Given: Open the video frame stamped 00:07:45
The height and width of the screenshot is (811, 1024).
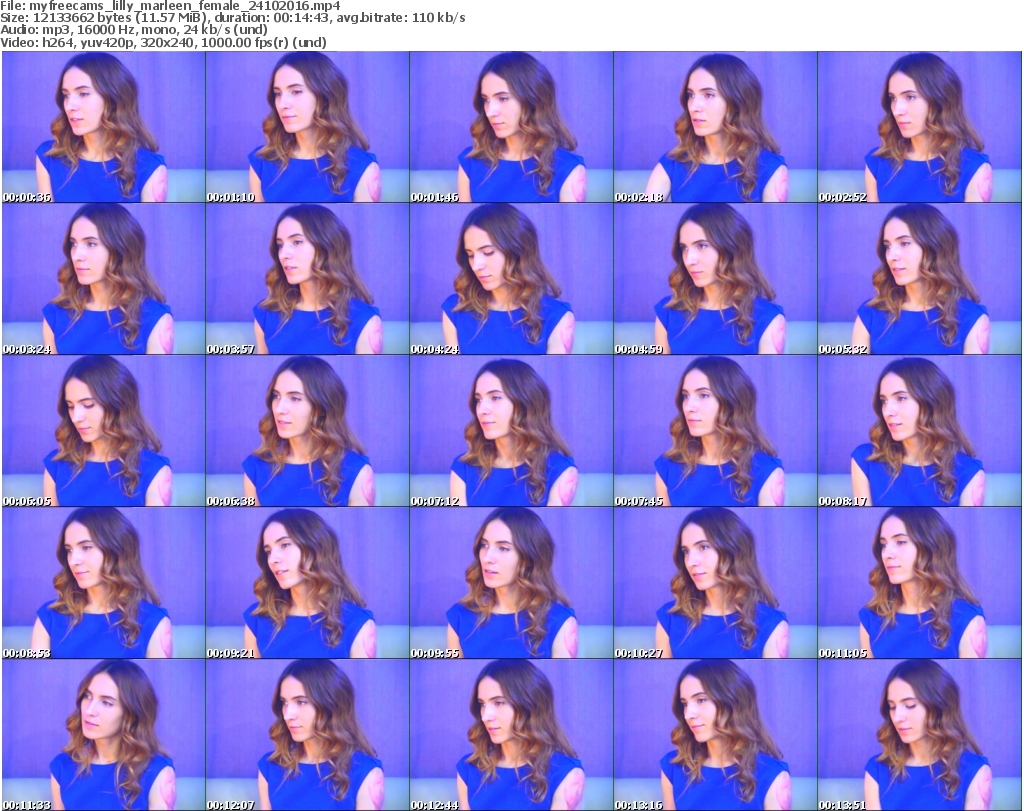Looking at the screenshot, I should pyautogui.click(x=715, y=431).
